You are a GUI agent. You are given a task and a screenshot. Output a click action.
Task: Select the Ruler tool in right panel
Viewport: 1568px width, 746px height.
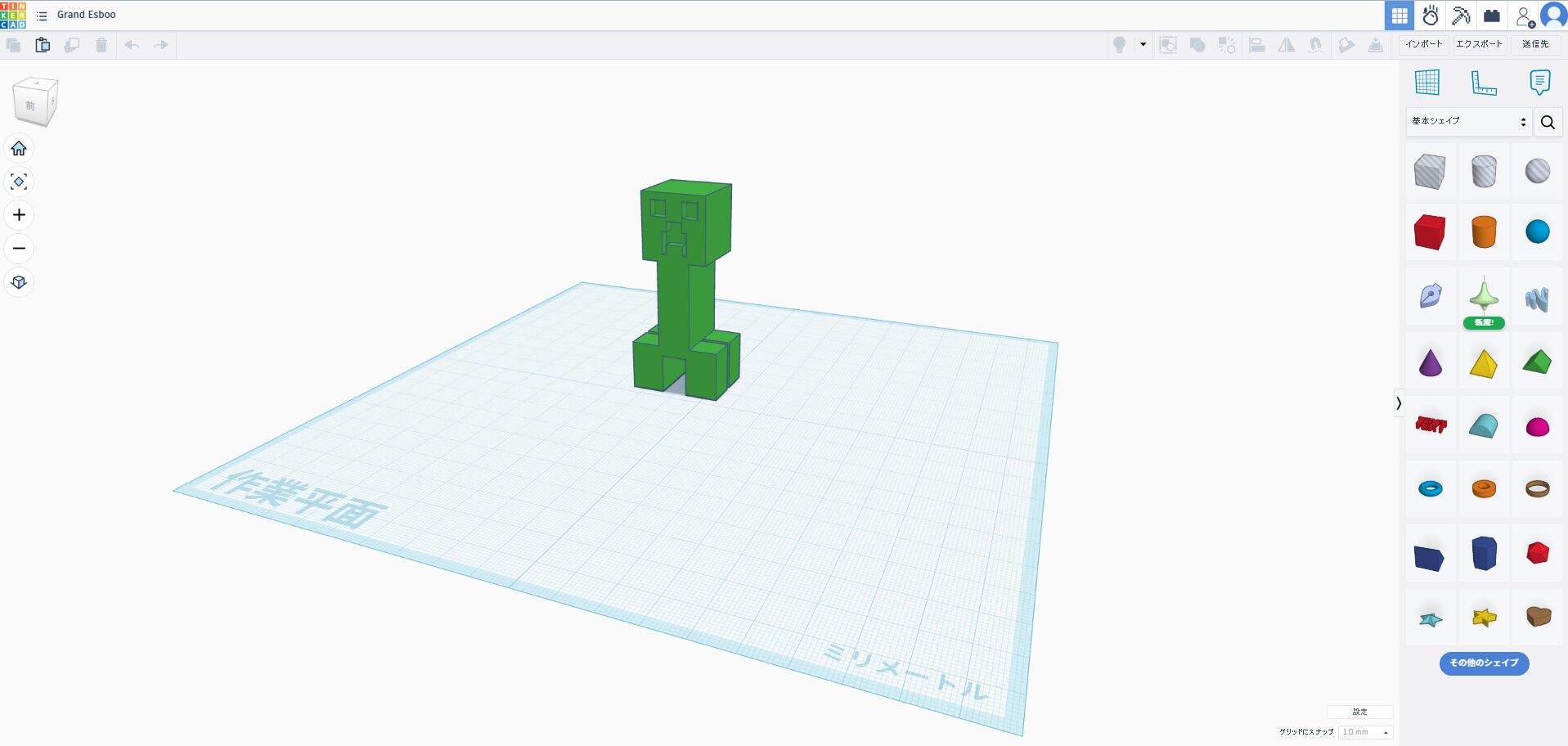[x=1482, y=82]
